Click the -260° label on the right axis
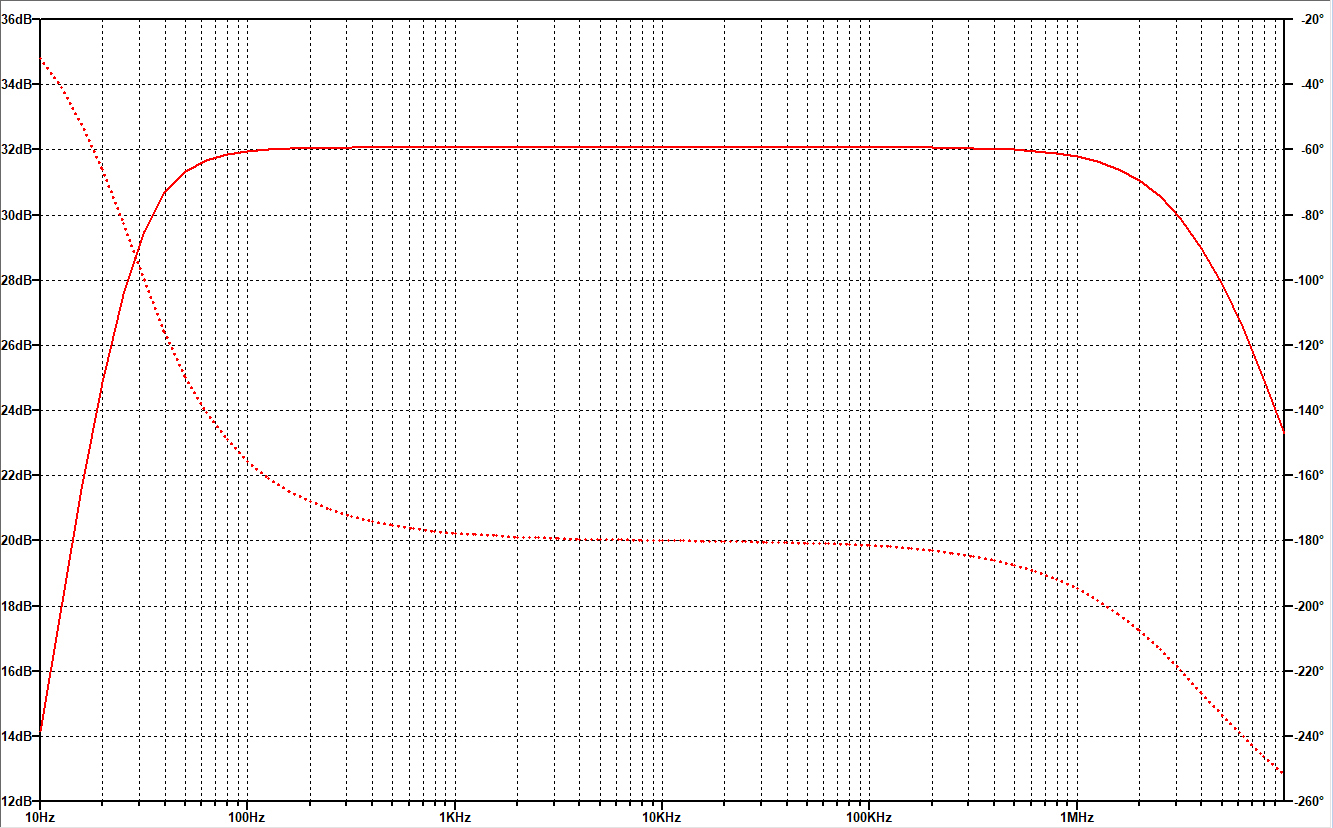The width and height of the screenshot is (1333, 828). (x=1309, y=801)
